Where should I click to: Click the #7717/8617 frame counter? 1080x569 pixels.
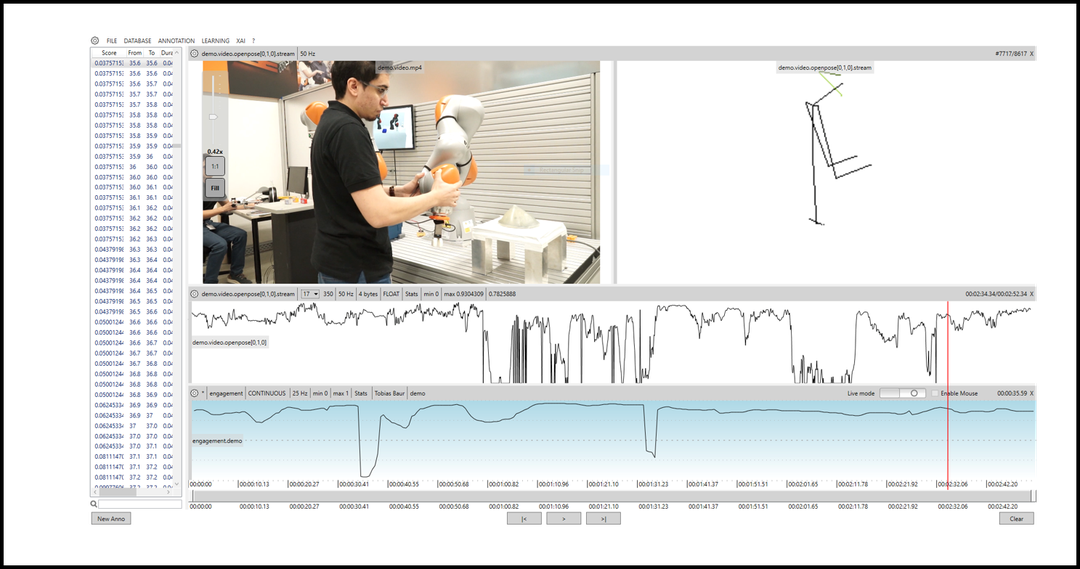pyautogui.click(x=1010, y=54)
